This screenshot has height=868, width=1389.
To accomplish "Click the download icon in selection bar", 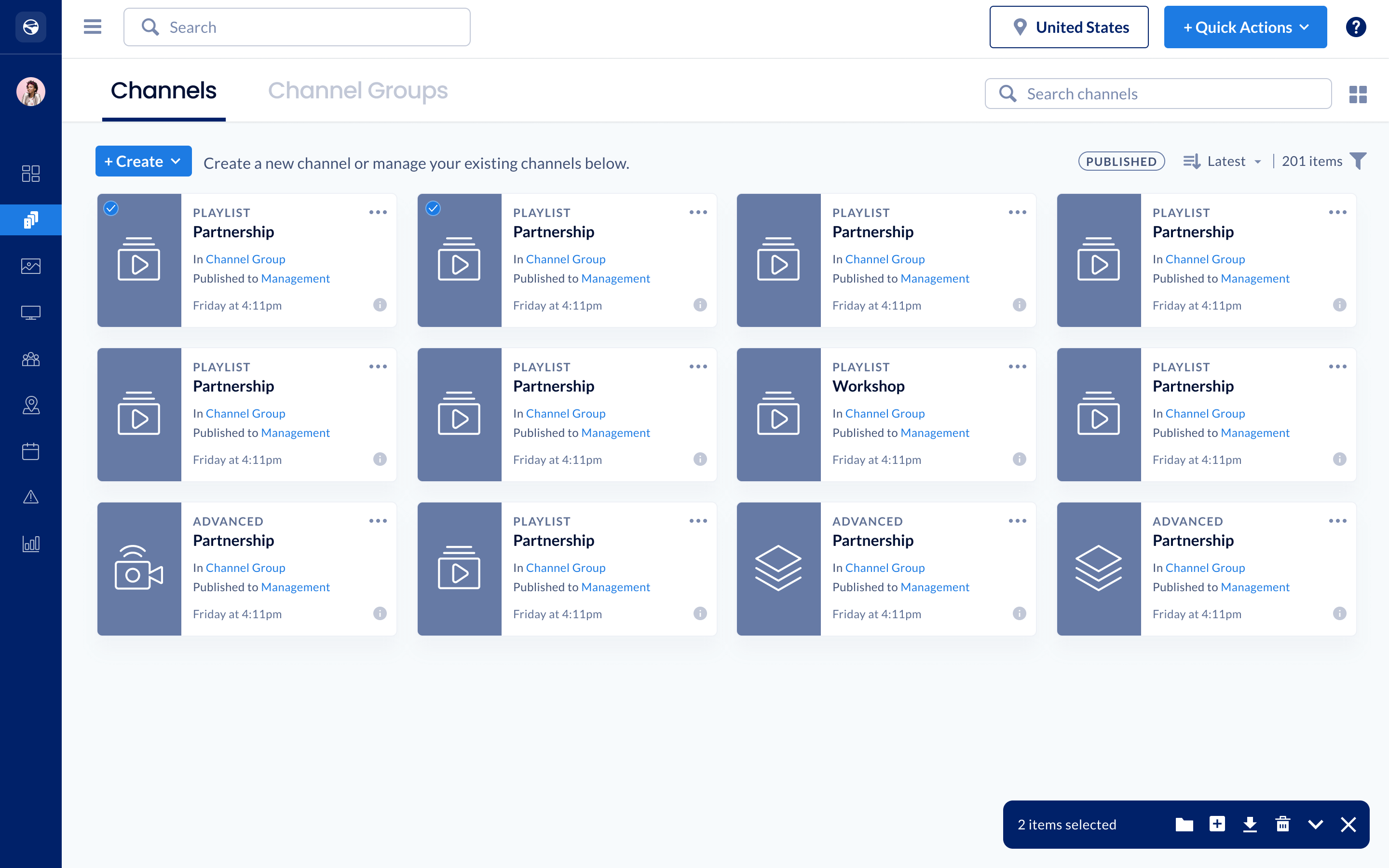I will tap(1250, 825).
